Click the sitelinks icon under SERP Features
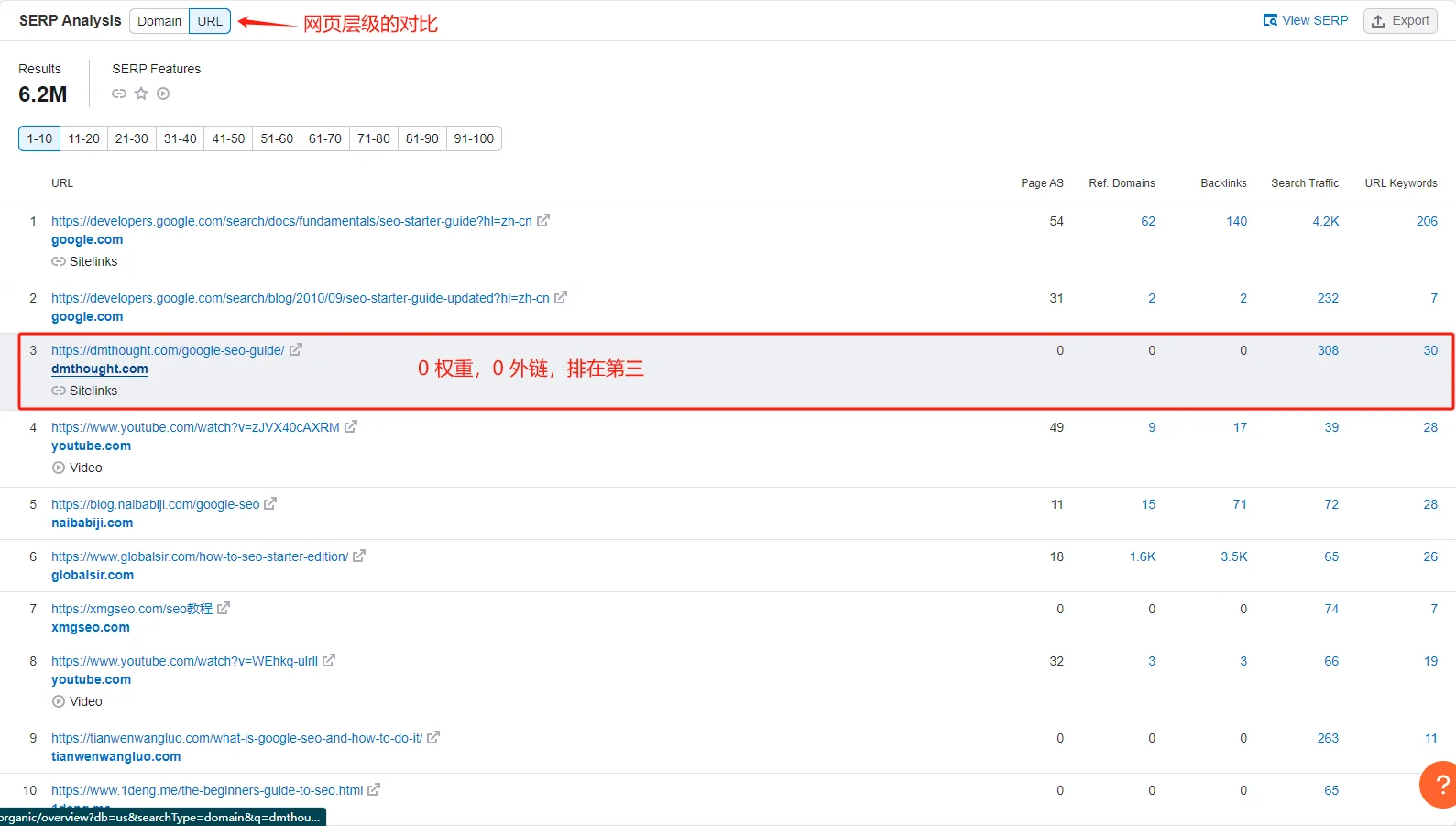The image size is (1456, 826). click(x=119, y=94)
